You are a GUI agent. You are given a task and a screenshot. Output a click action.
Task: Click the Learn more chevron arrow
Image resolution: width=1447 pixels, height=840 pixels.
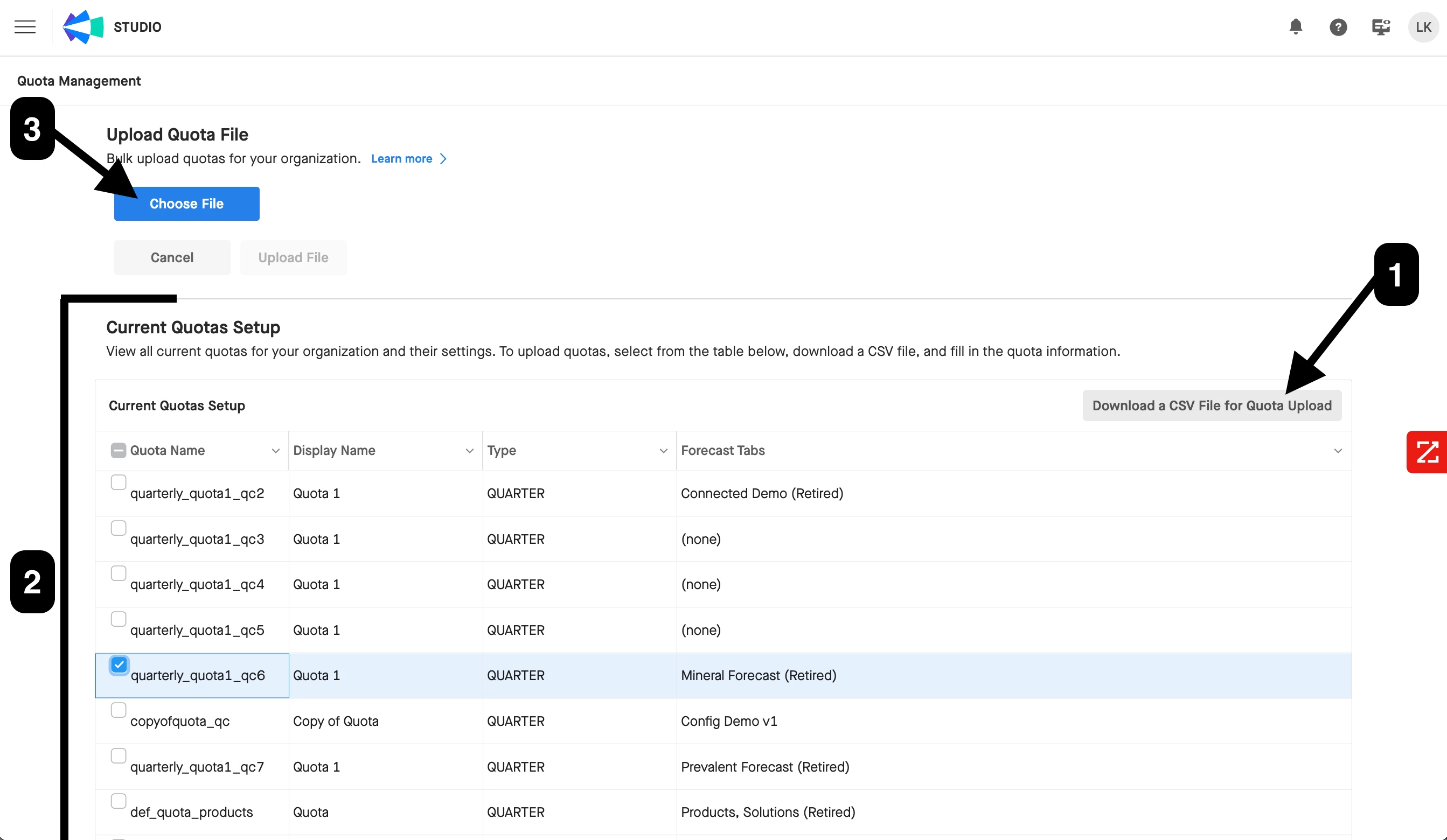[x=443, y=159]
